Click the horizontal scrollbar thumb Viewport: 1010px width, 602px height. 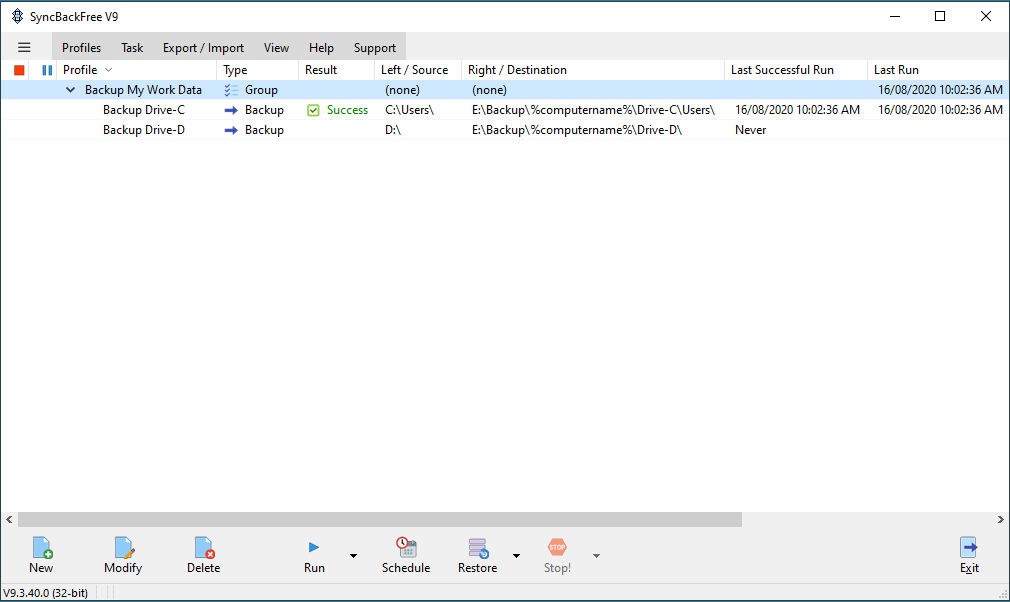click(x=380, y=520)
